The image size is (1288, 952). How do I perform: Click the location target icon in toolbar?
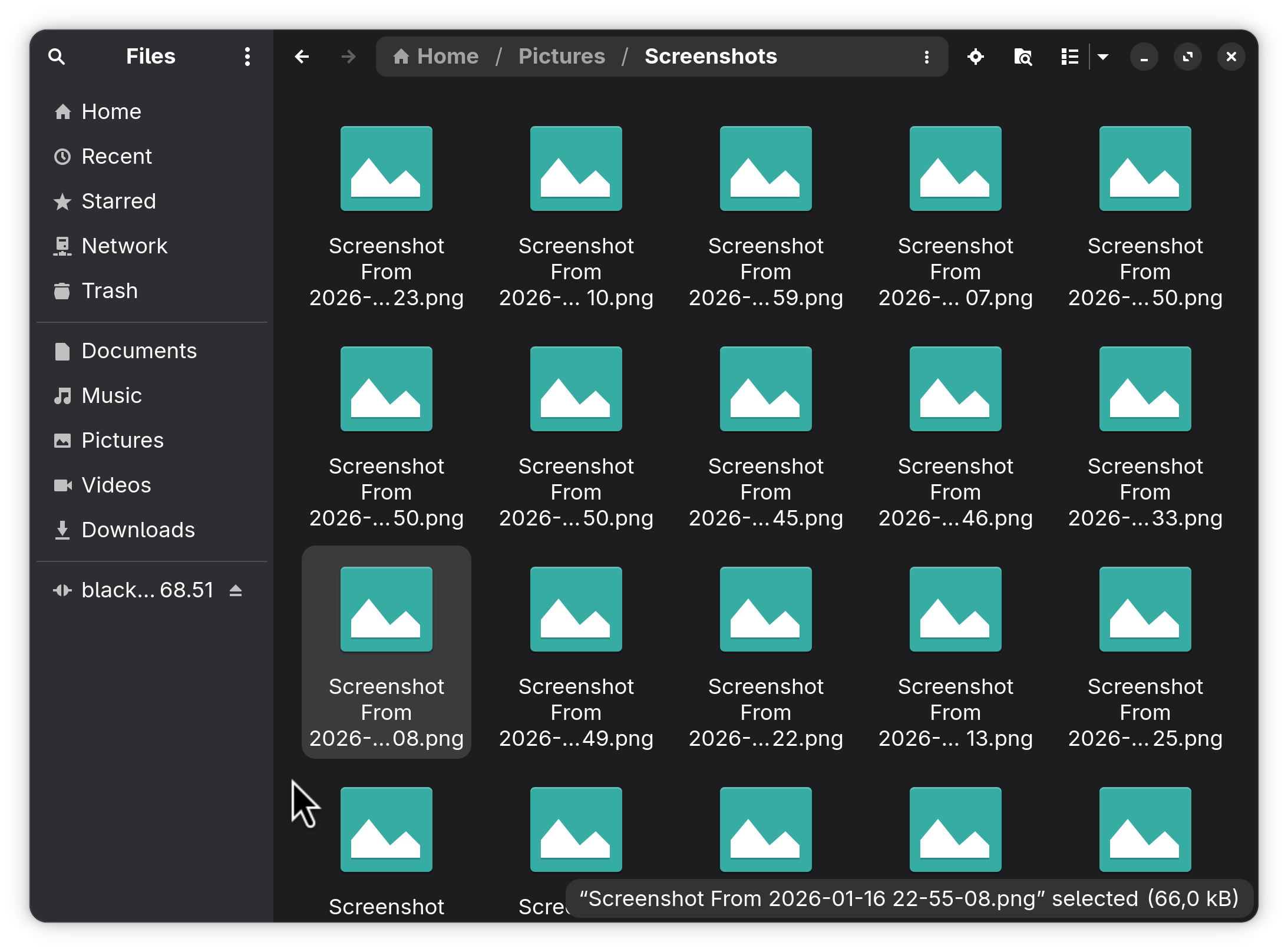click(976, 57)
